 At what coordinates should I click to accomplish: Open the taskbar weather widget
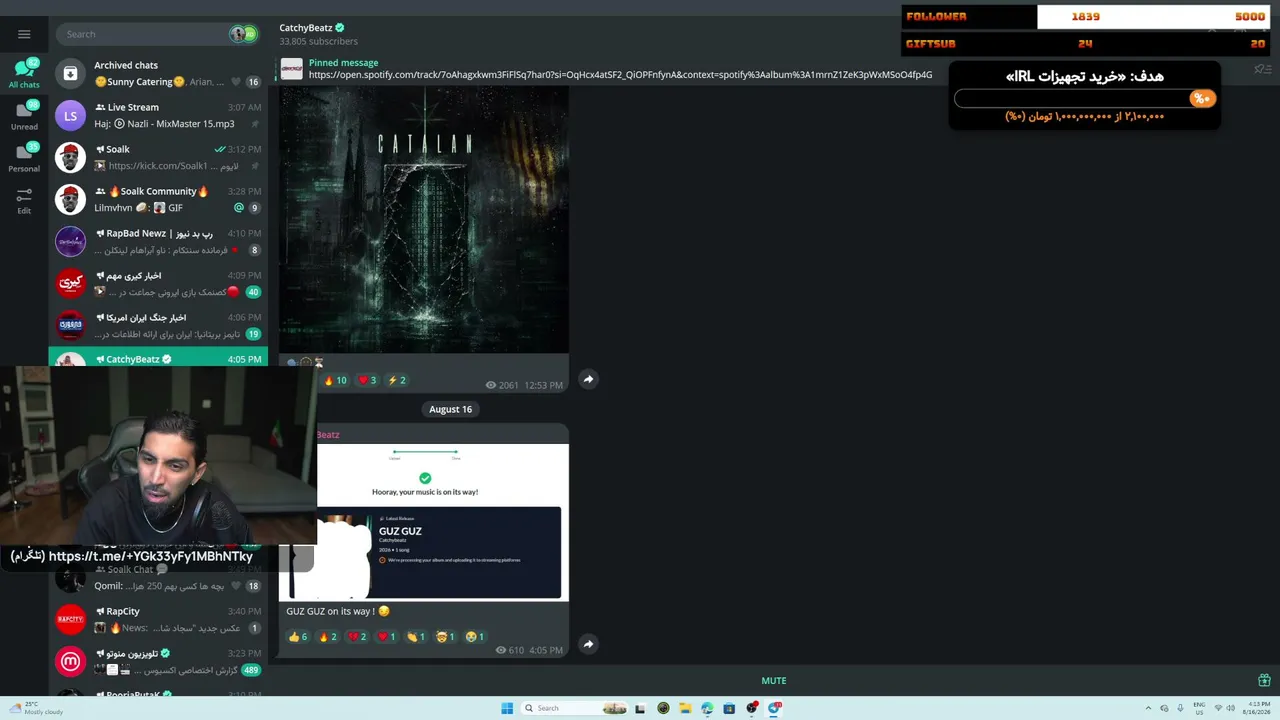click(34, 708)
